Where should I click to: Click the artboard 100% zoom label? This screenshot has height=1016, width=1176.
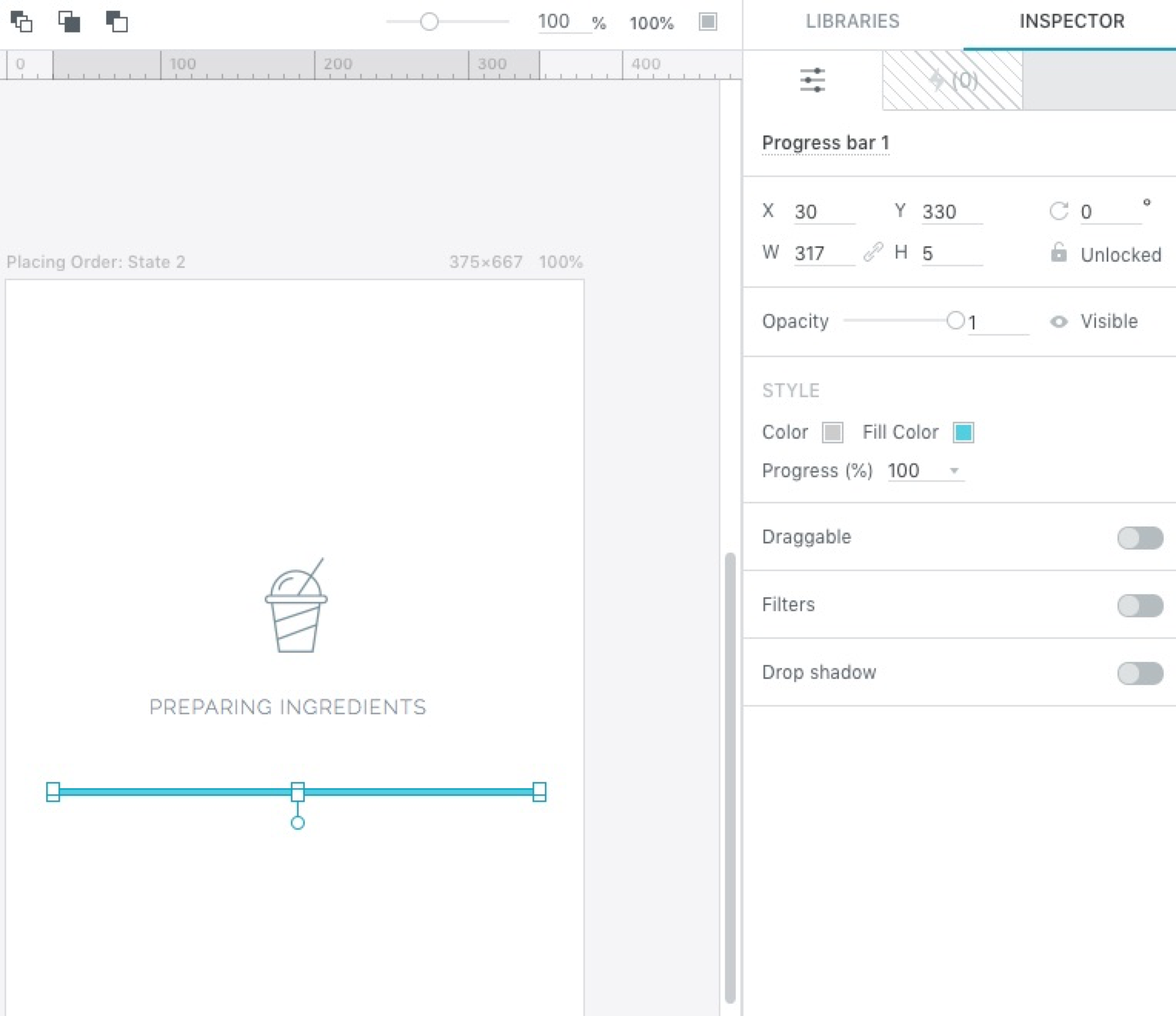[x=561, y=262]
